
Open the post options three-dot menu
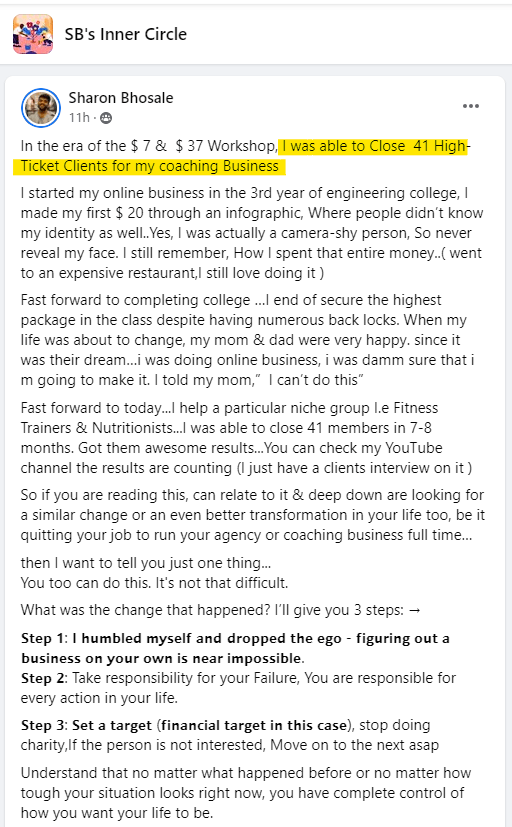coord(470,106)
